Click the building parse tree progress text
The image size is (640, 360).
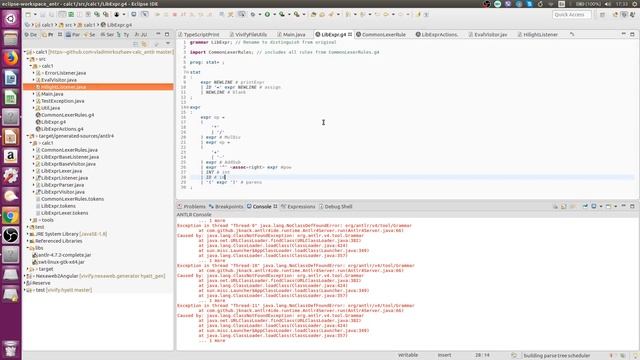(557, 356)
